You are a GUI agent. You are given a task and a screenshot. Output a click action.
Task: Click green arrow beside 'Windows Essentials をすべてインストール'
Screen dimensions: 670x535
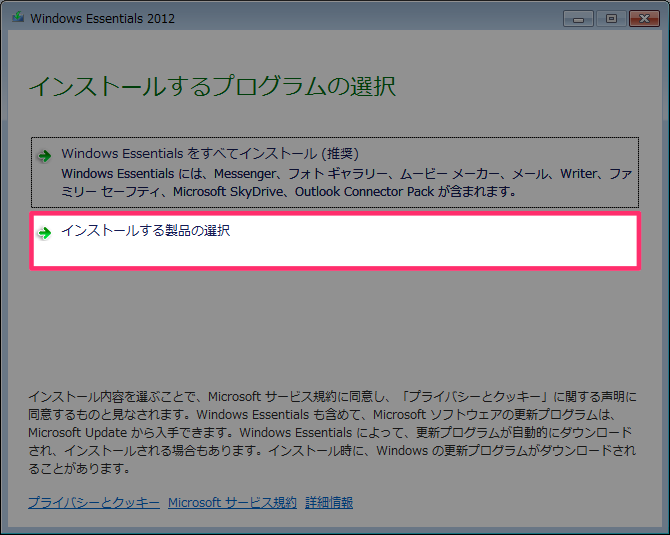pyautogui.click(x=44, y=156)
